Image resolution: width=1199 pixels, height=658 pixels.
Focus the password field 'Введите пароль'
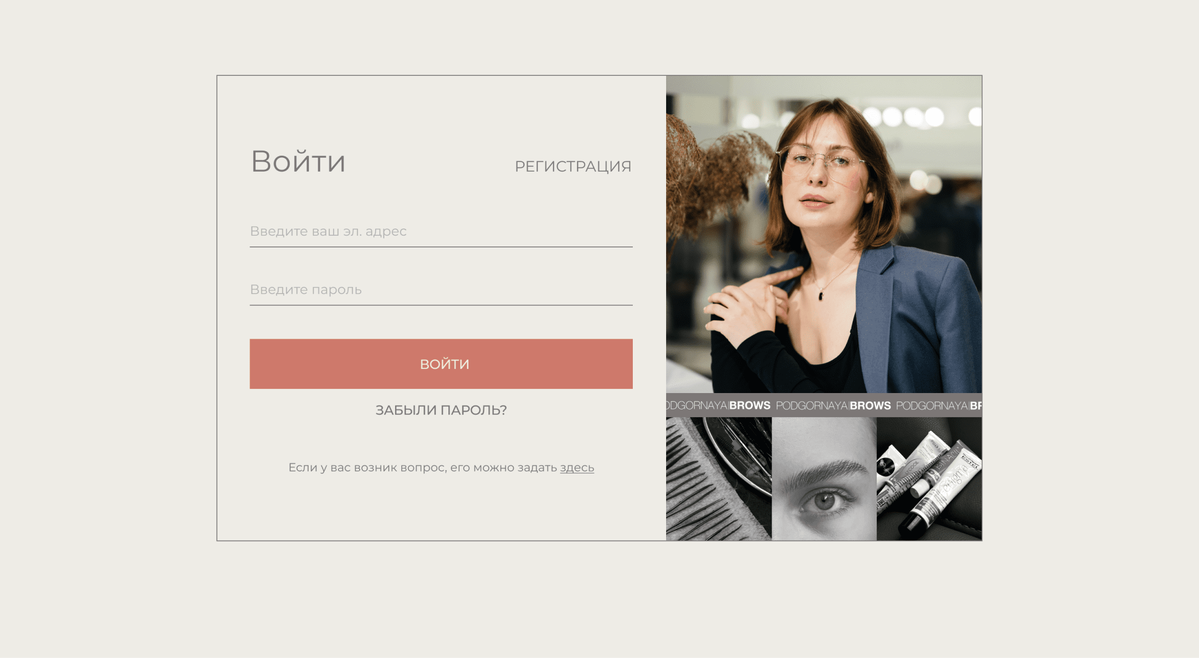440,290
